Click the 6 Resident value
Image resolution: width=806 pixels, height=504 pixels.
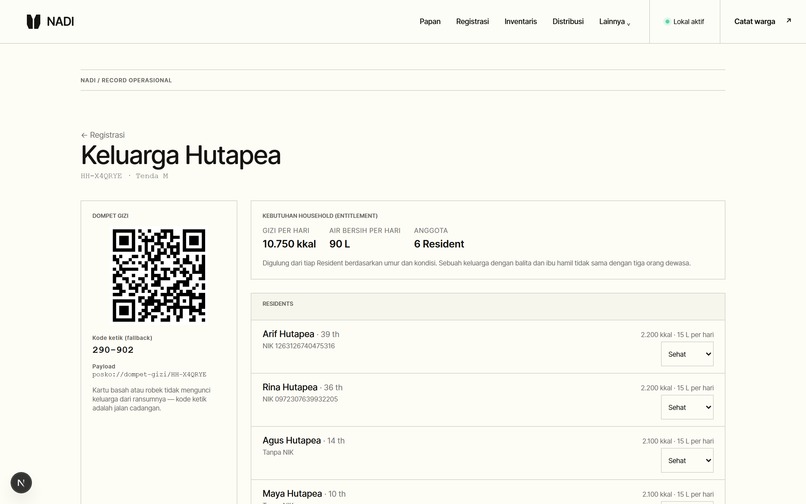click(x=439, y=244)
